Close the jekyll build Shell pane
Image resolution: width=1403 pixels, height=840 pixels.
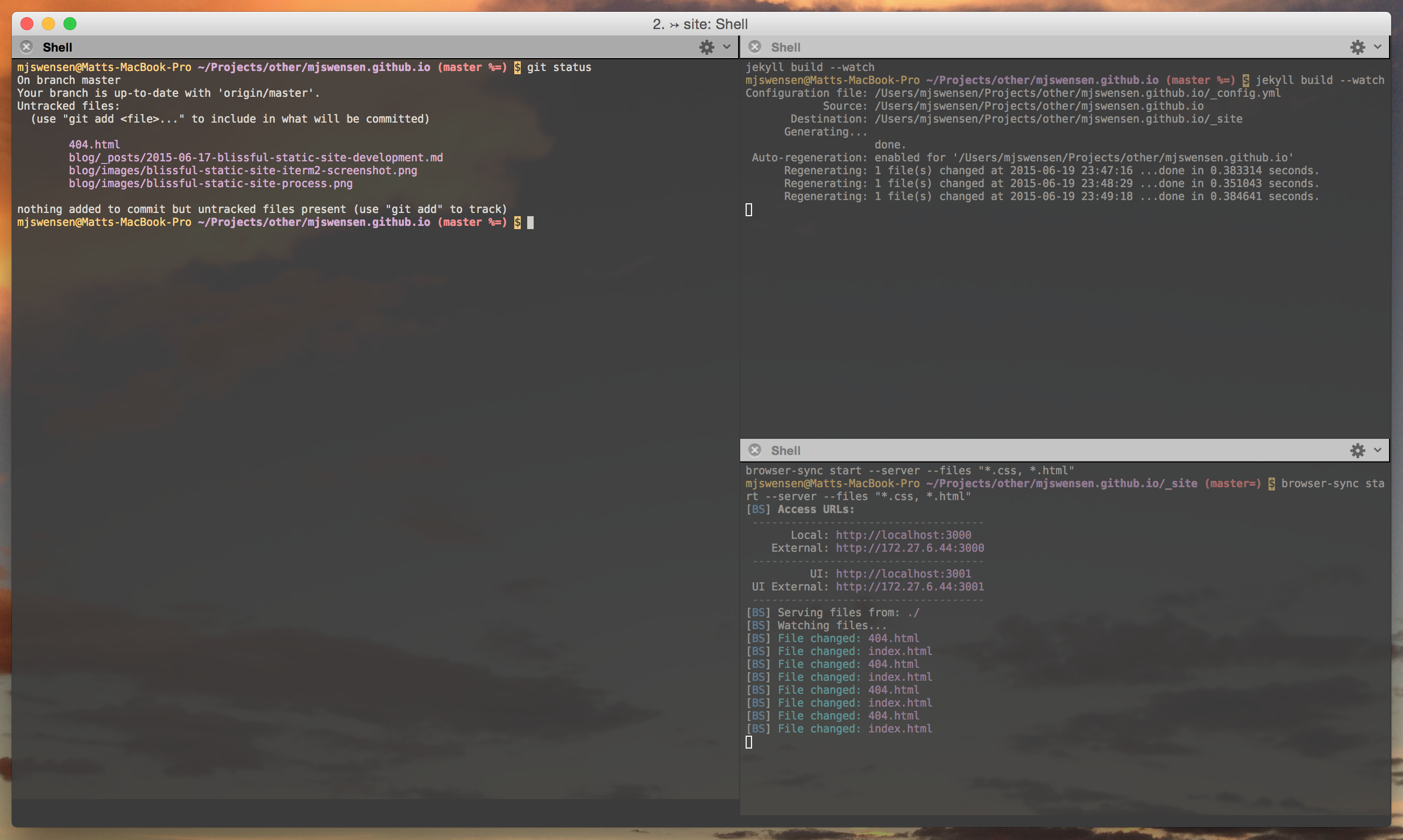[x=756, y=47]
